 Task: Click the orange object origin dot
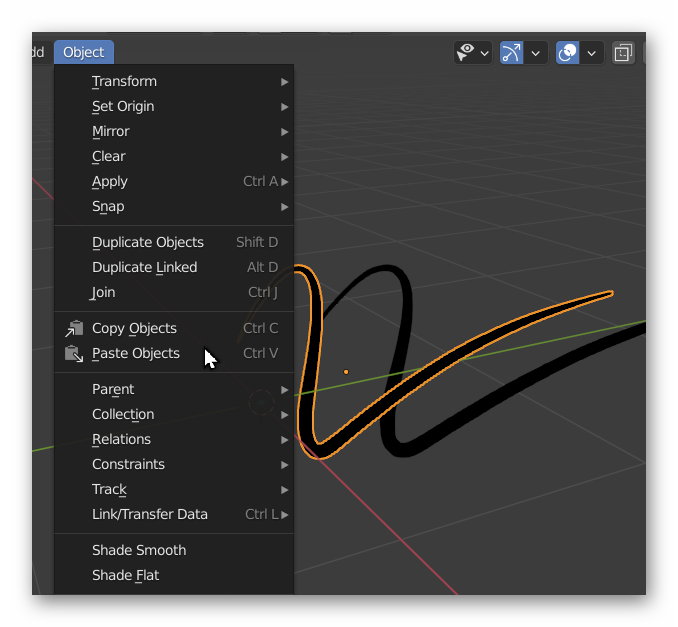(x=346, y=371)
